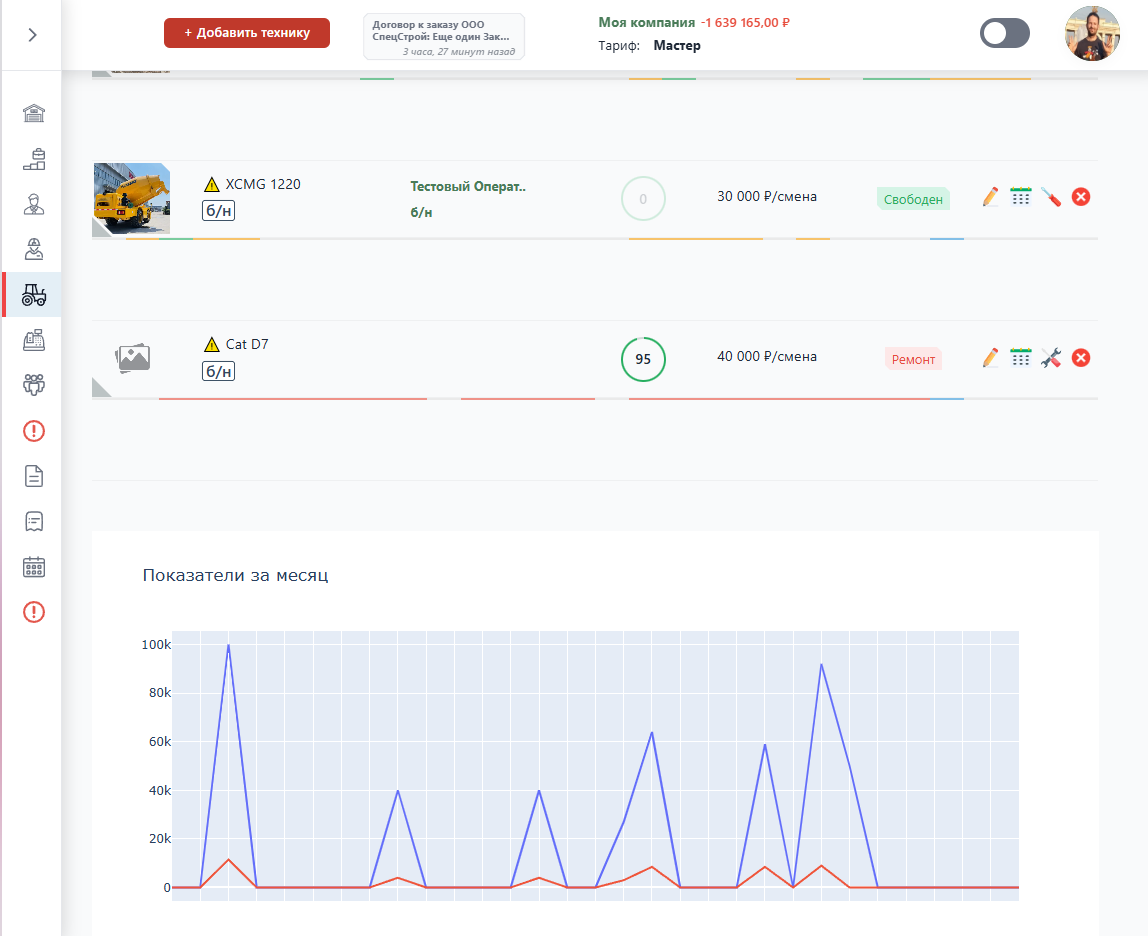Click the Cat D7 image placeholder
The height and width of the screenshot is (936, 1148).
(133, 358)
